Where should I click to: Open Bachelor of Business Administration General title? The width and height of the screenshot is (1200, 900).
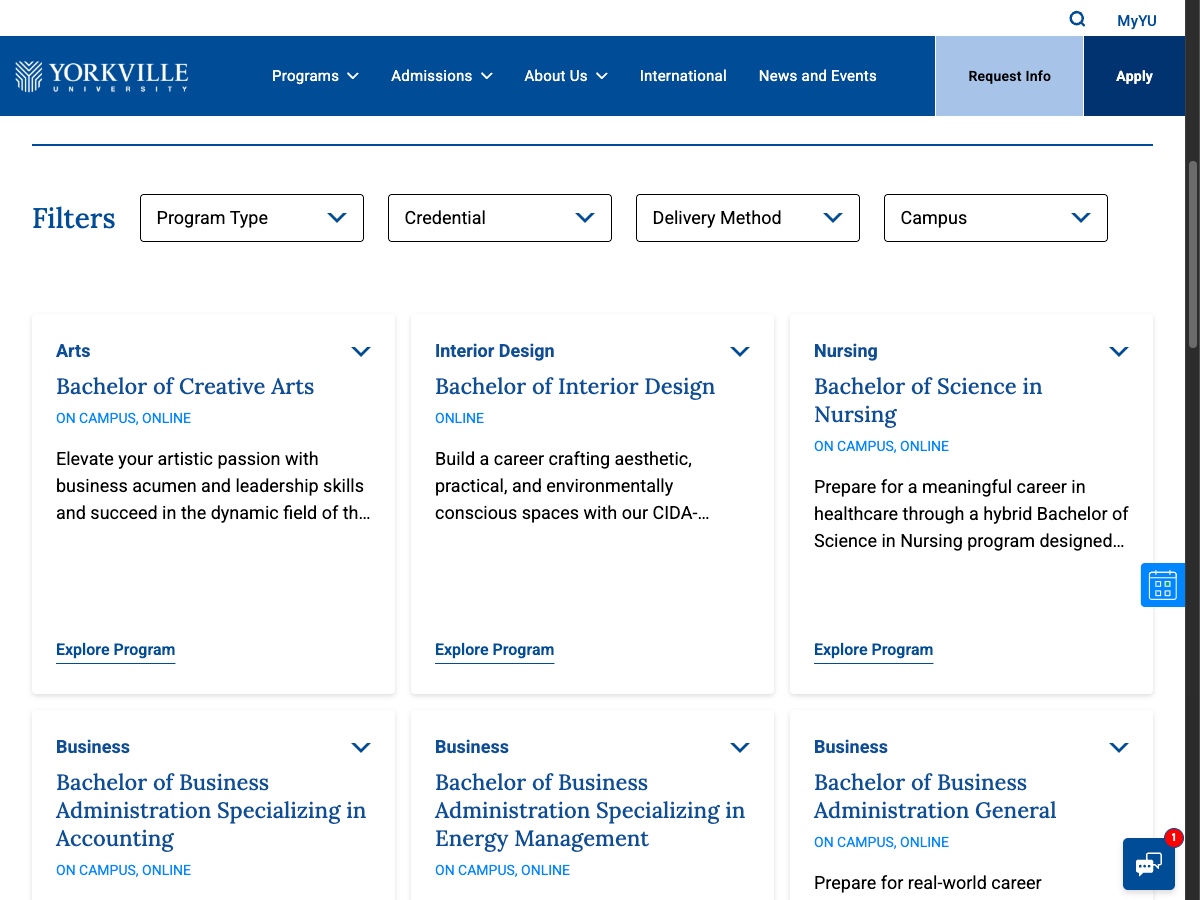[x=935, y=796]
